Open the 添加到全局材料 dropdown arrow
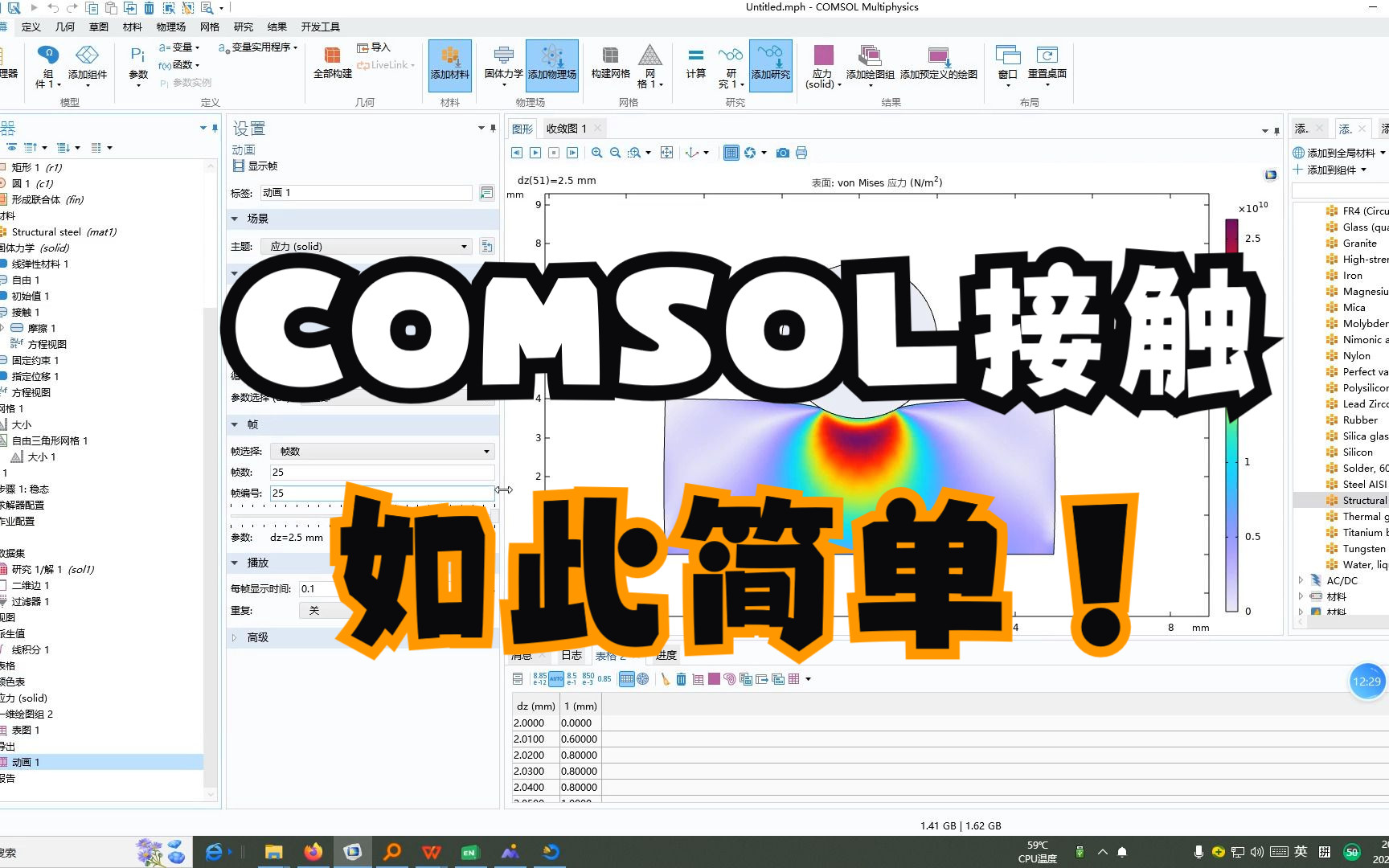This screenshot has width=1389, height=868. pos(1383,153)
